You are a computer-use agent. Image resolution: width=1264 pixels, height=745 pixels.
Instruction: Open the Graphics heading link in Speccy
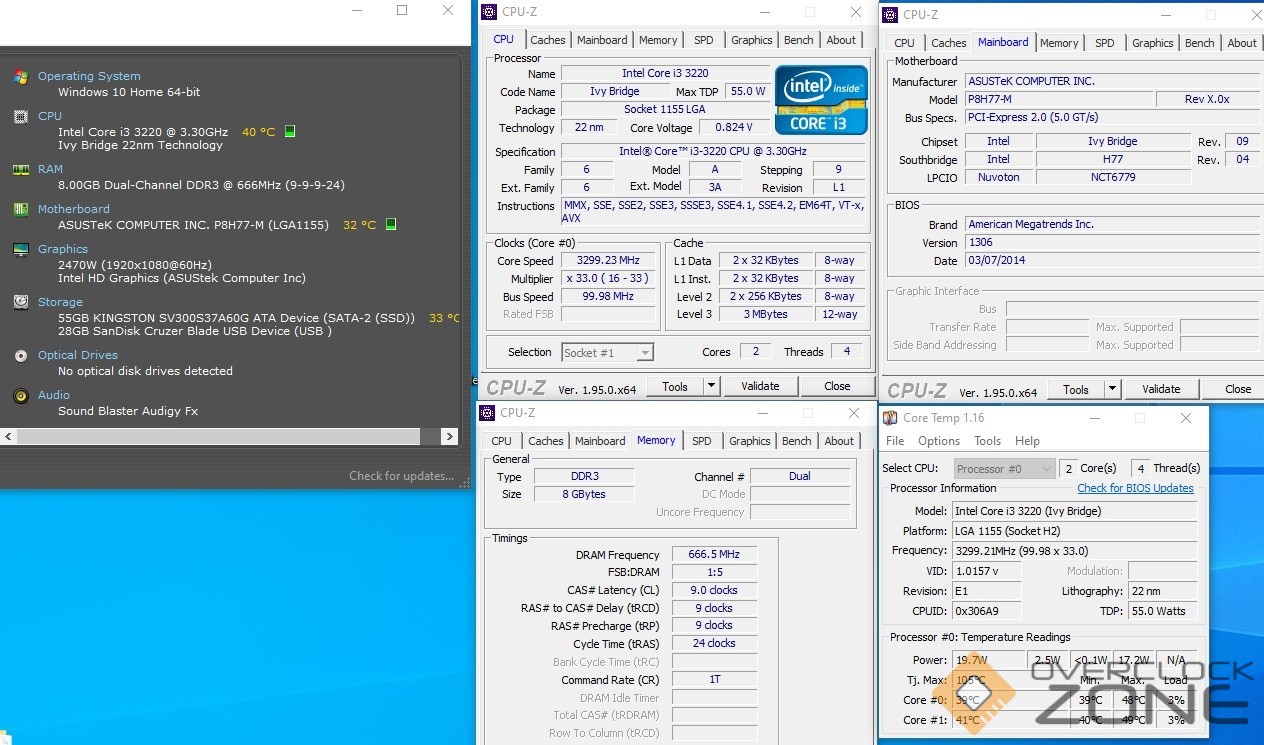point(63,249)
